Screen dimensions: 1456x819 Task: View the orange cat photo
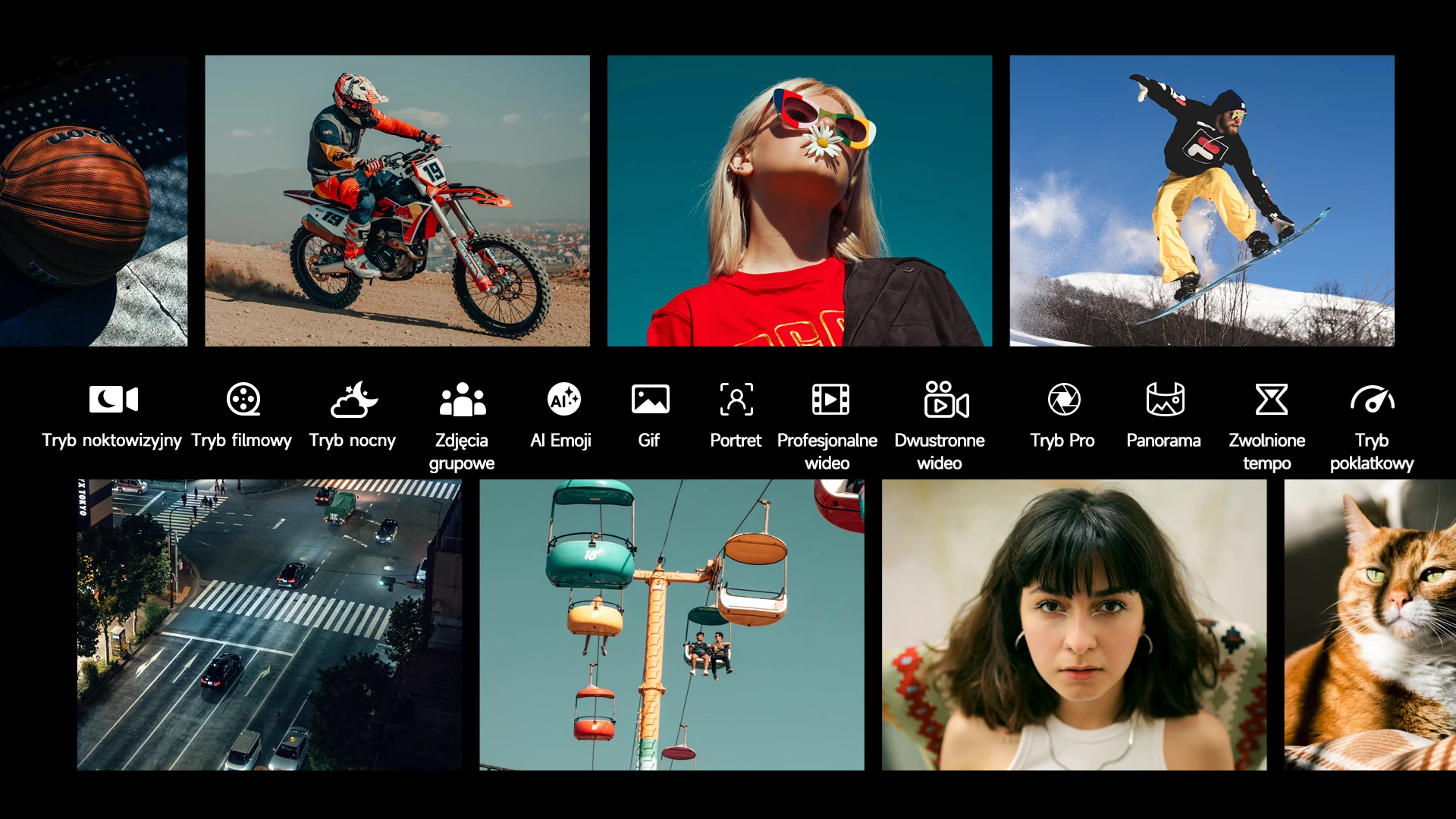pos(1369,624)
